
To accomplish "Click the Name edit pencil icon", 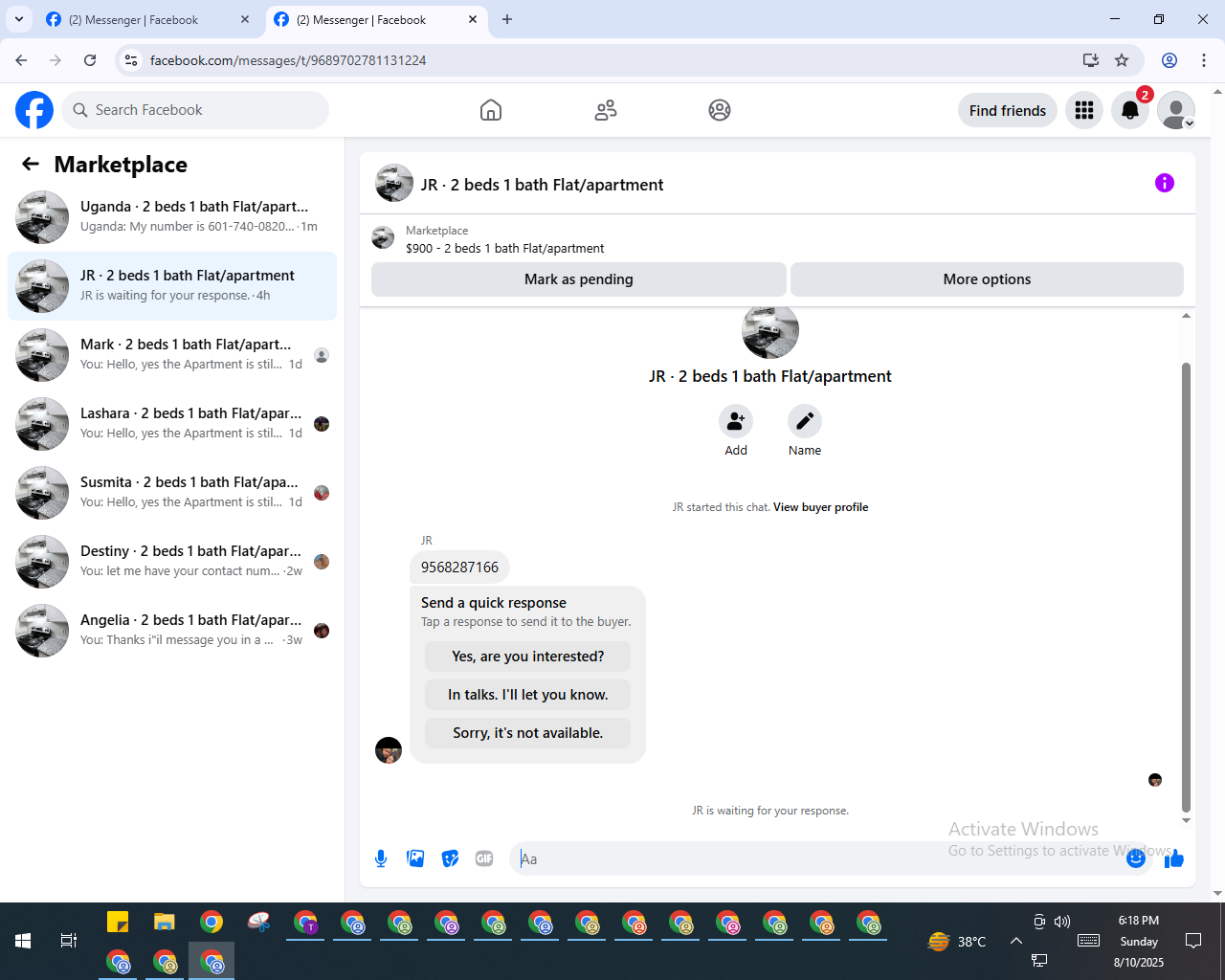I will (805, 421).
